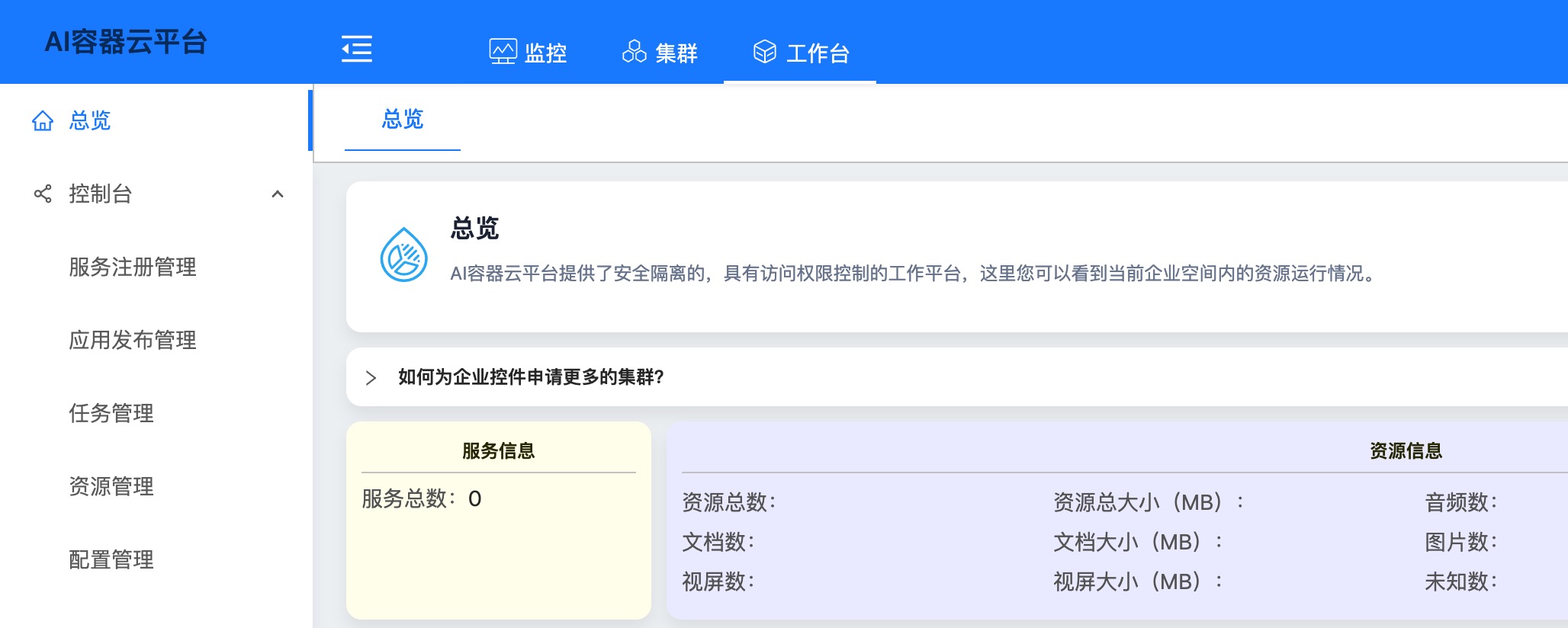Image resolution: width=1568 pixels, height=628 pixels.
Task: Collapse the 控制台 menu chevron
Action: (x=278, y=194)
